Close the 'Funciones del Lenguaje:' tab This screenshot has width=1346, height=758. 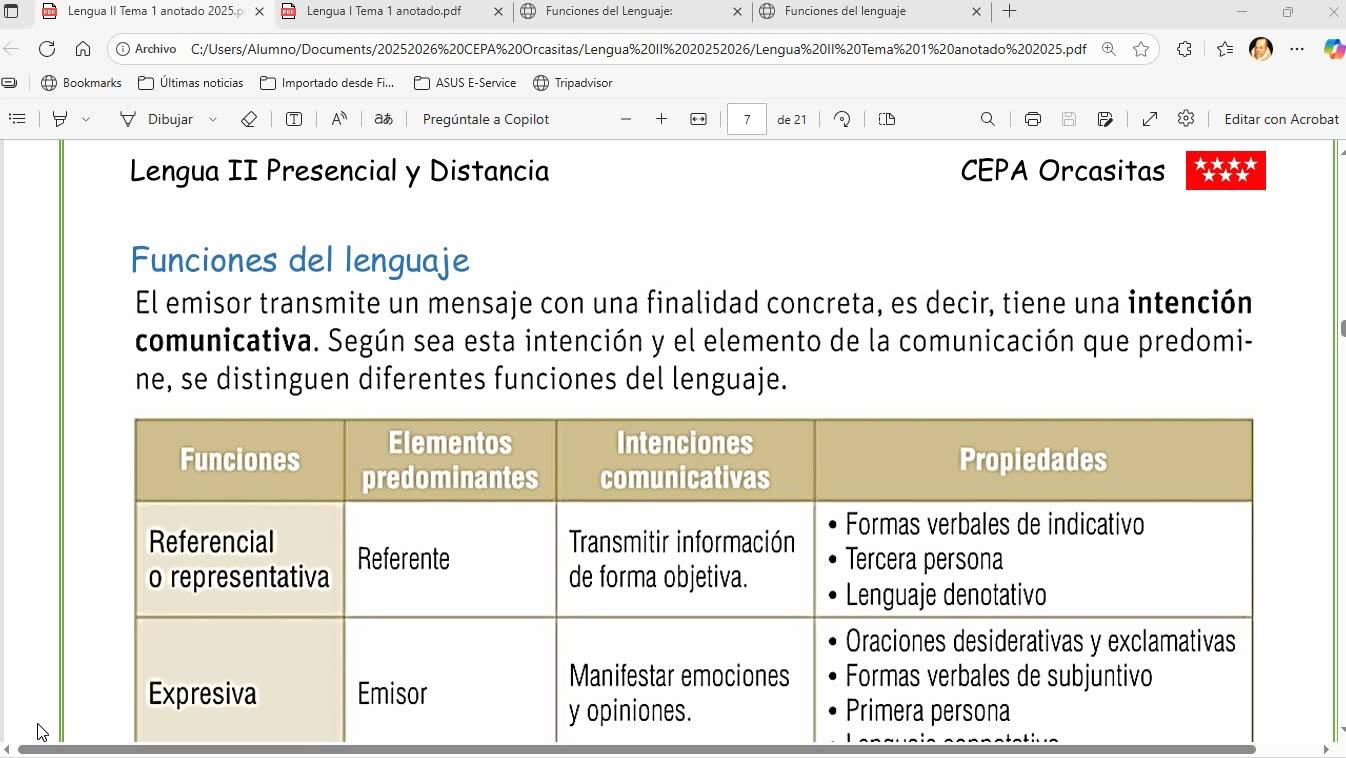coord(738,11)
